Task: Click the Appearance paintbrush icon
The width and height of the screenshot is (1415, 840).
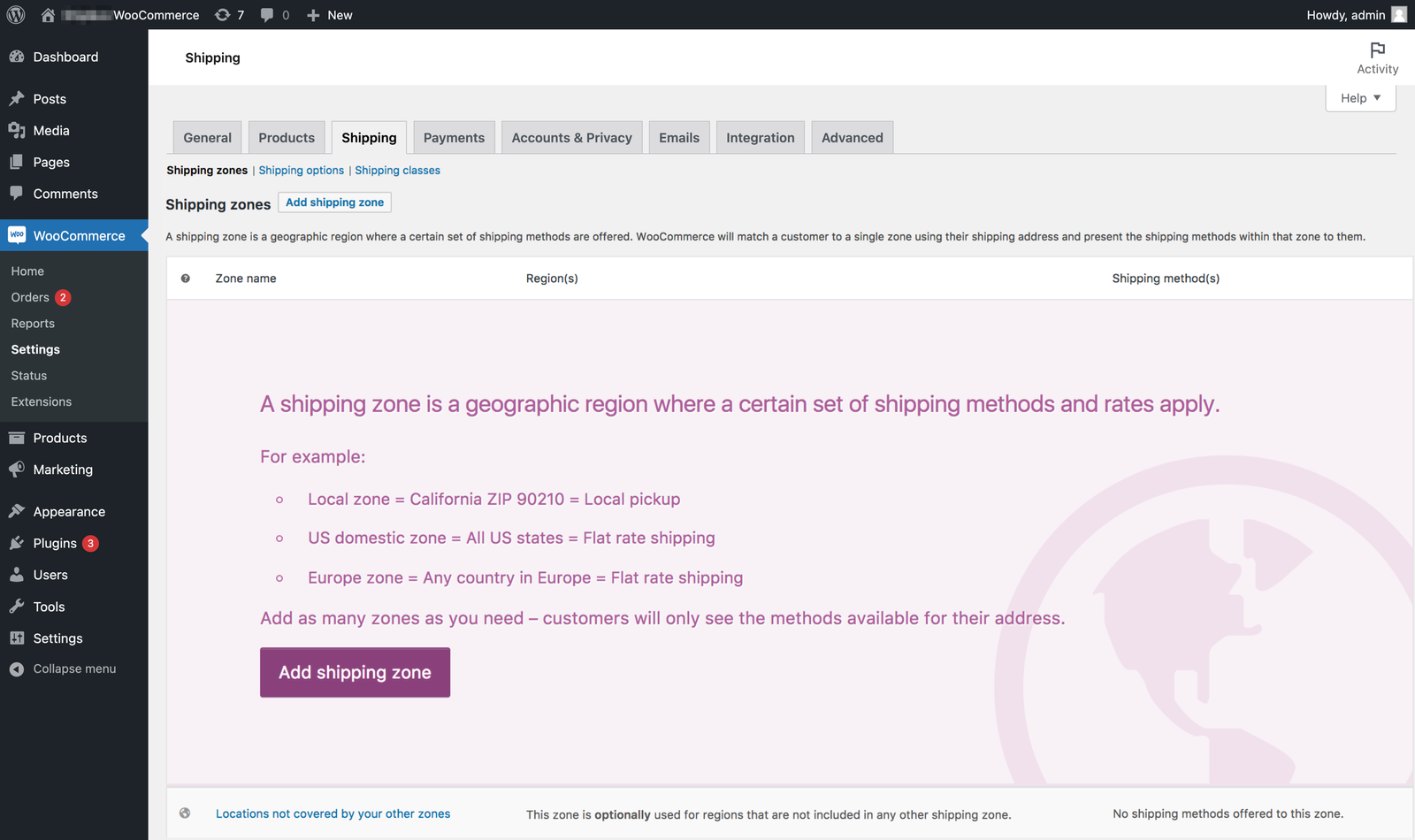Action: [x=18, y=511]
